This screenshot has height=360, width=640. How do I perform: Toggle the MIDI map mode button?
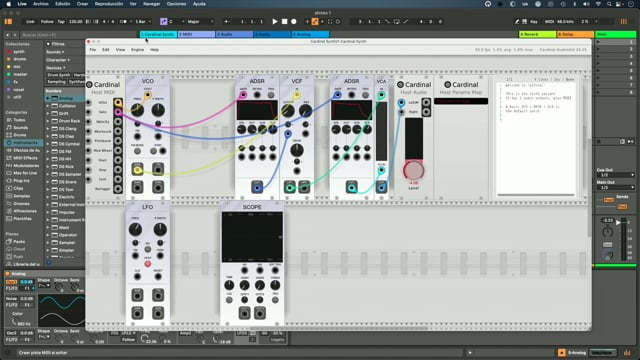point(549,21)
